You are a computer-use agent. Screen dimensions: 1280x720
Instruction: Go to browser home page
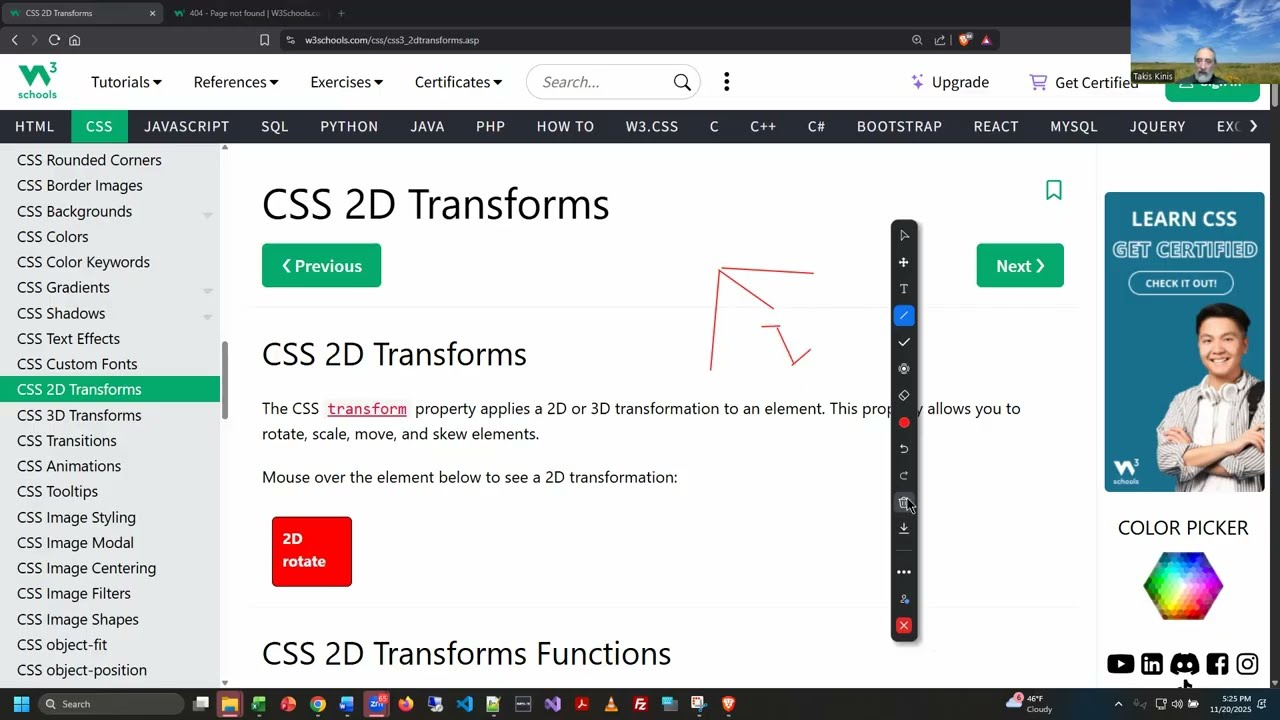click(74, 40)
